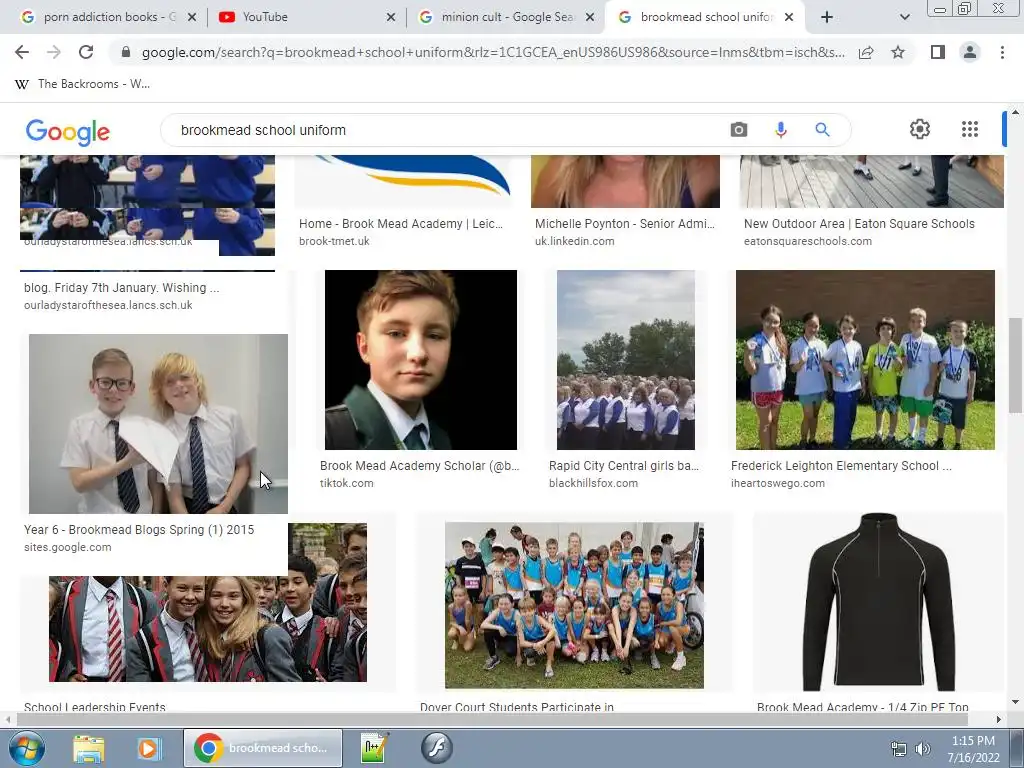This screenshot has width=1024, height=768.
Task: Share this page via the share icon
Action: 867,52
